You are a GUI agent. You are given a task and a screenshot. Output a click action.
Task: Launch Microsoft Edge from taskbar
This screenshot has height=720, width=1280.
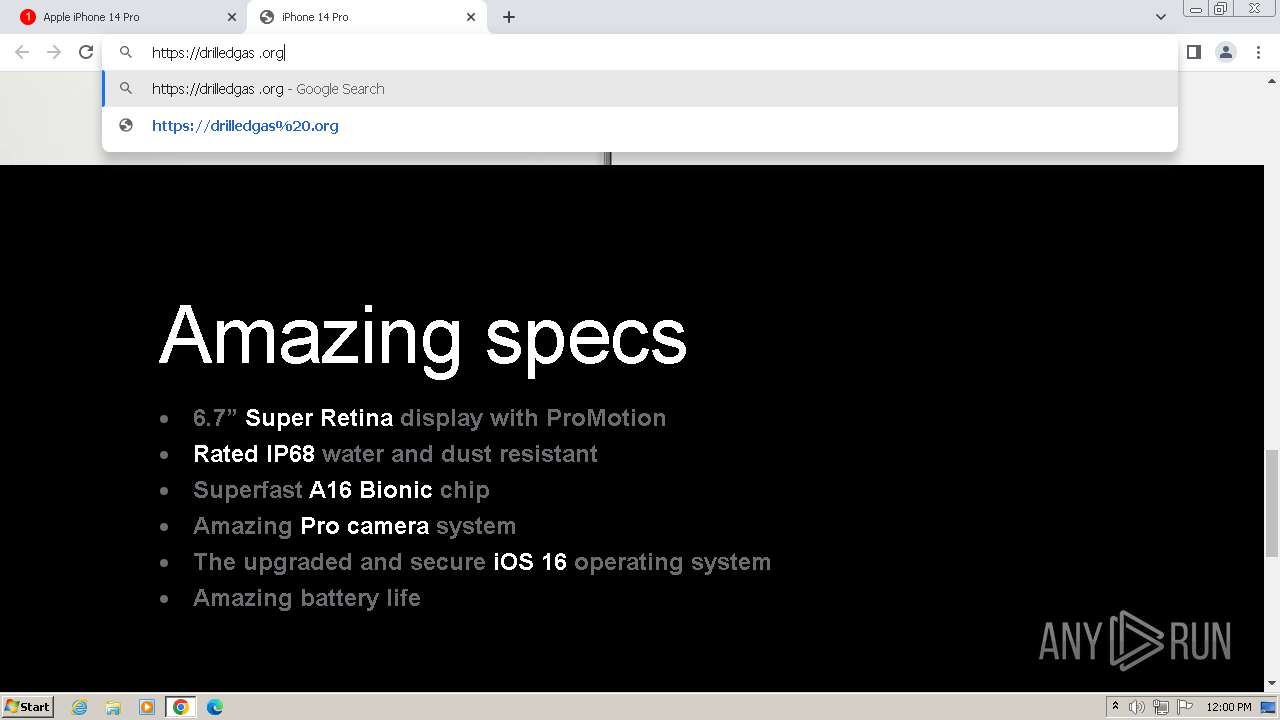(x=215, y=707)
